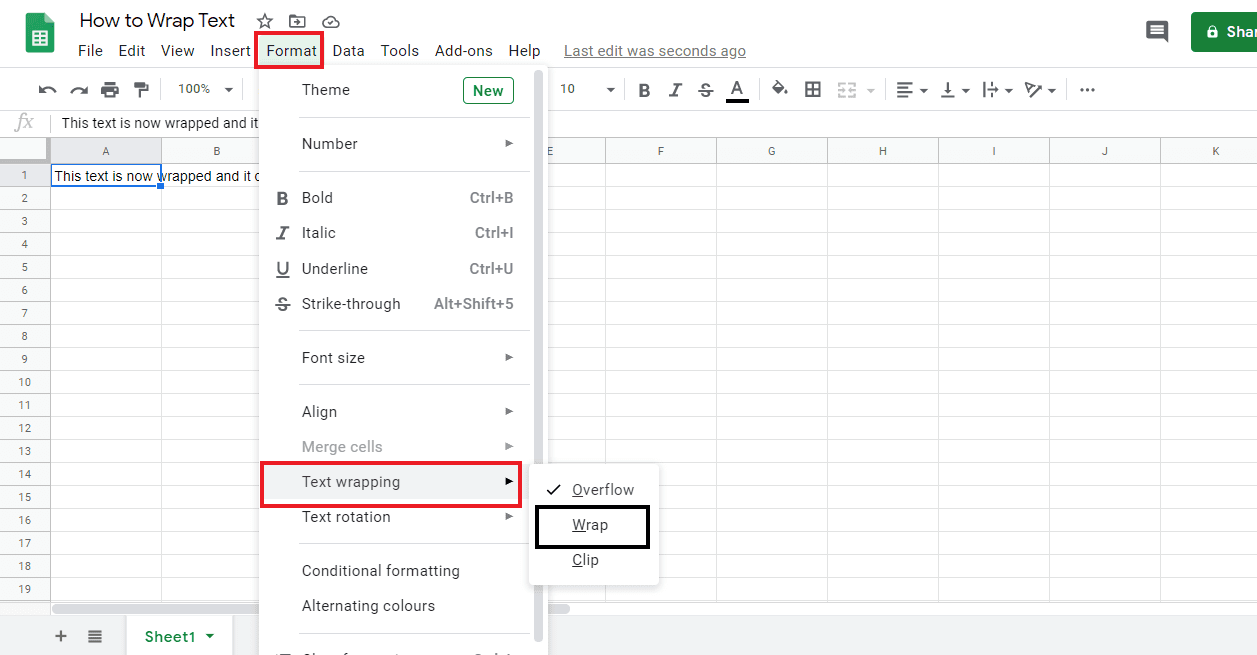Select Overflow wrapping option

pyautogui.click(x=594, y=490)
